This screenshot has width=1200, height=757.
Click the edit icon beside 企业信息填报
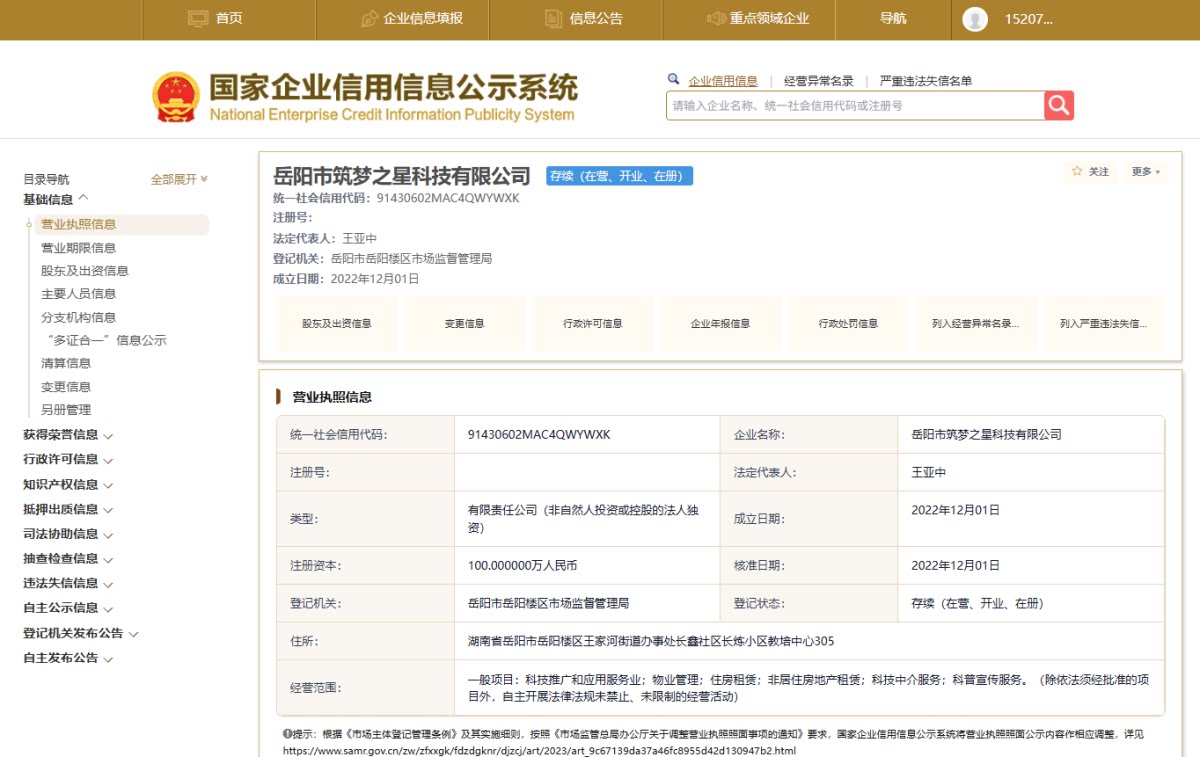coord(369,18)
